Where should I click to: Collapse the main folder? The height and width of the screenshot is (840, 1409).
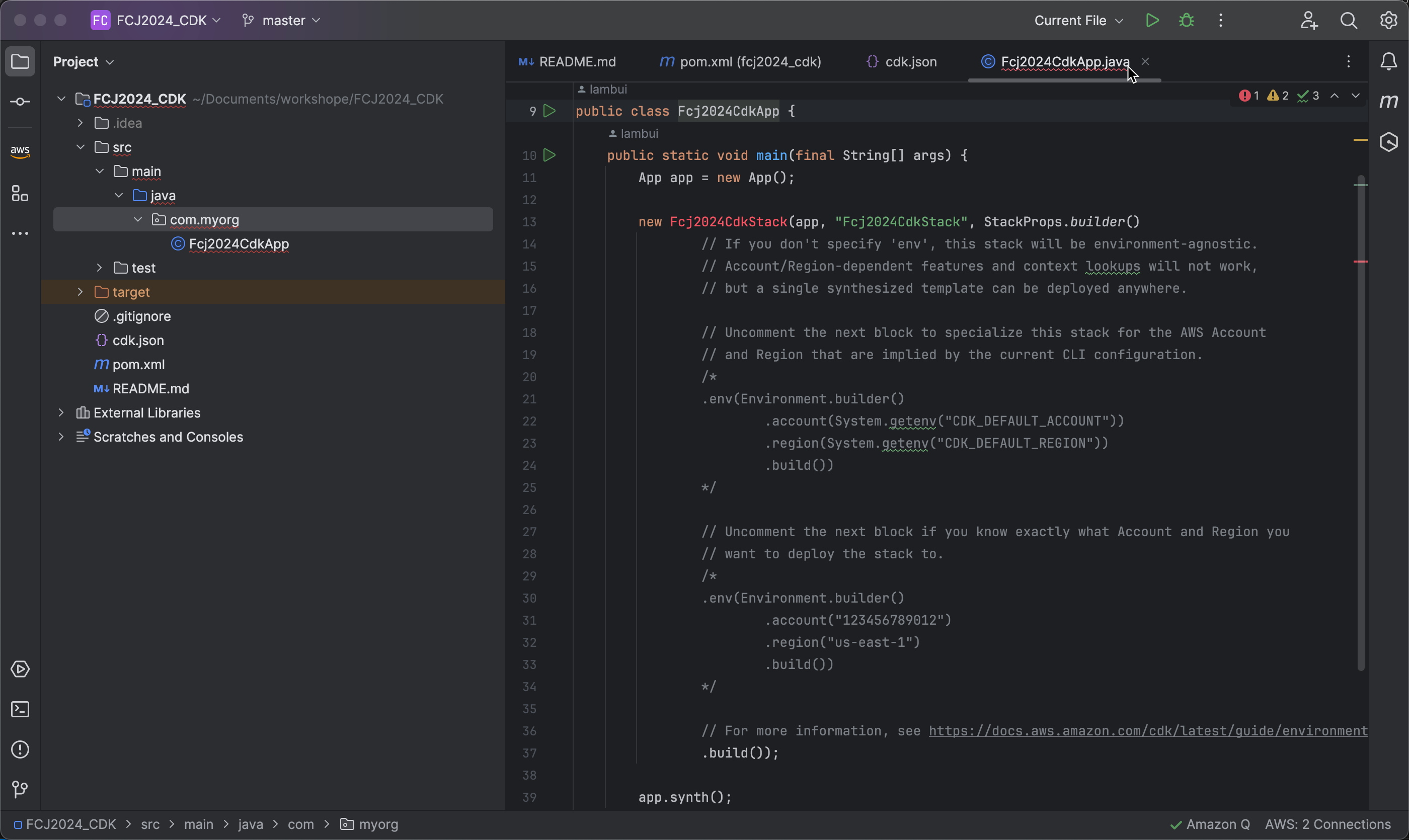pos(99,171)
